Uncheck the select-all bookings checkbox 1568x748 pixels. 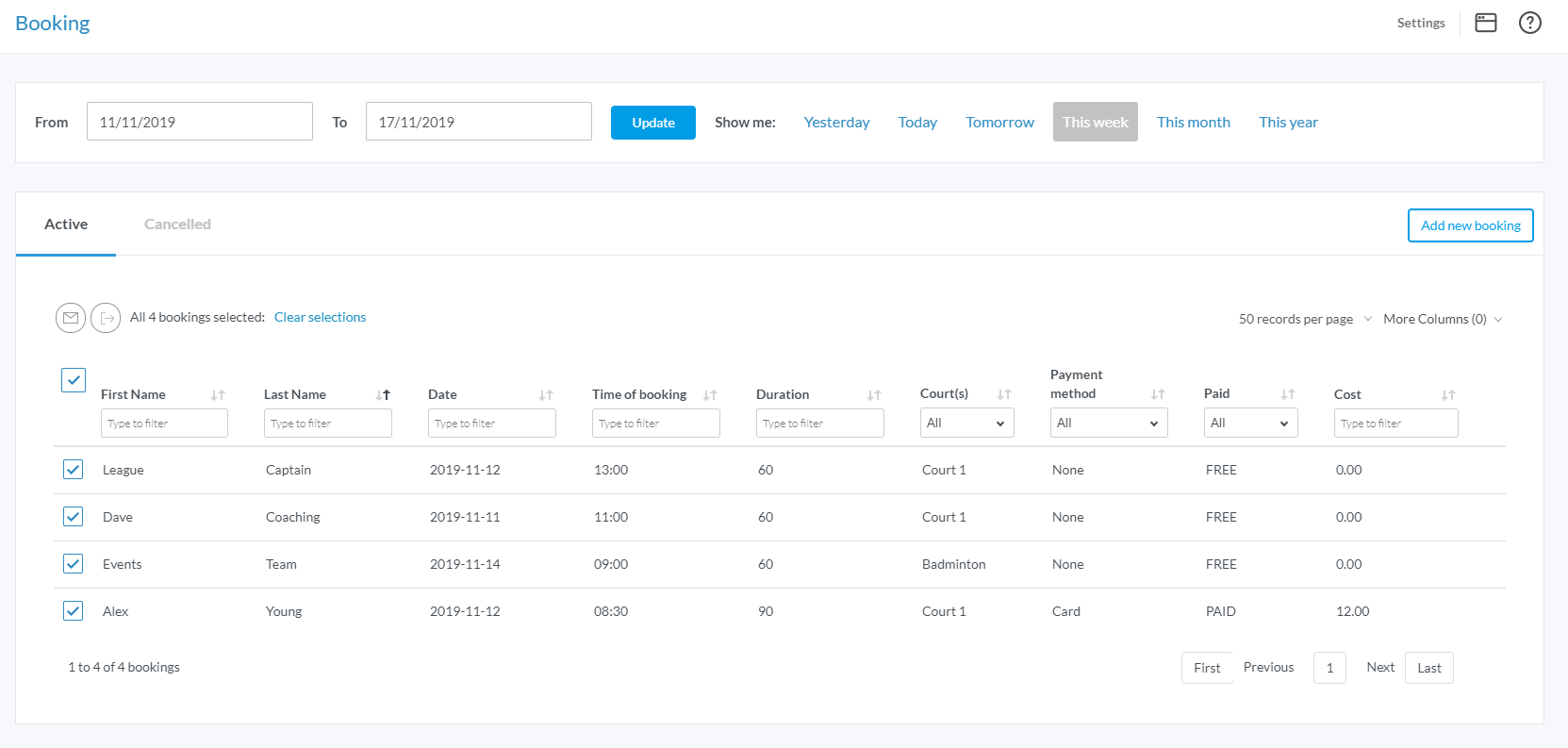pyautogui.click(x=74, y=380)
